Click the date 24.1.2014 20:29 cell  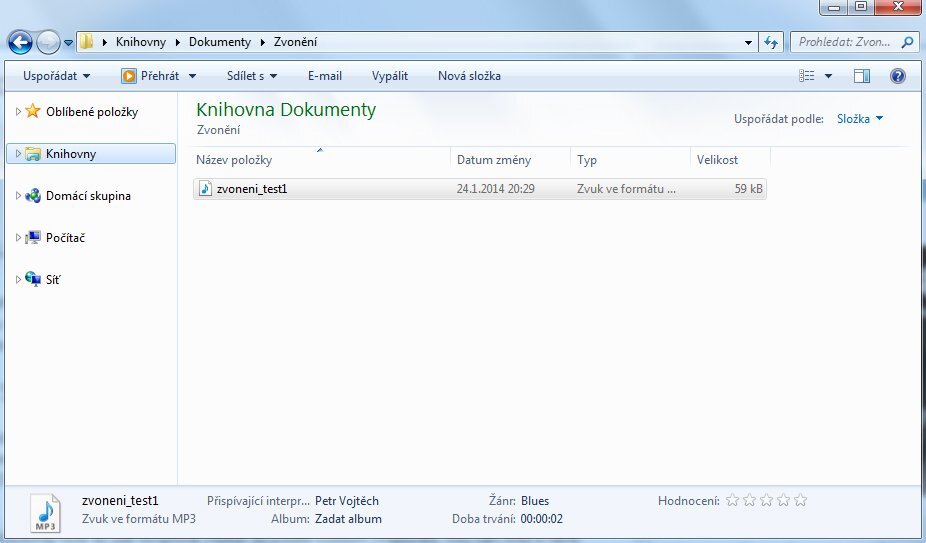pyautogui.click(x=495, y=189)
